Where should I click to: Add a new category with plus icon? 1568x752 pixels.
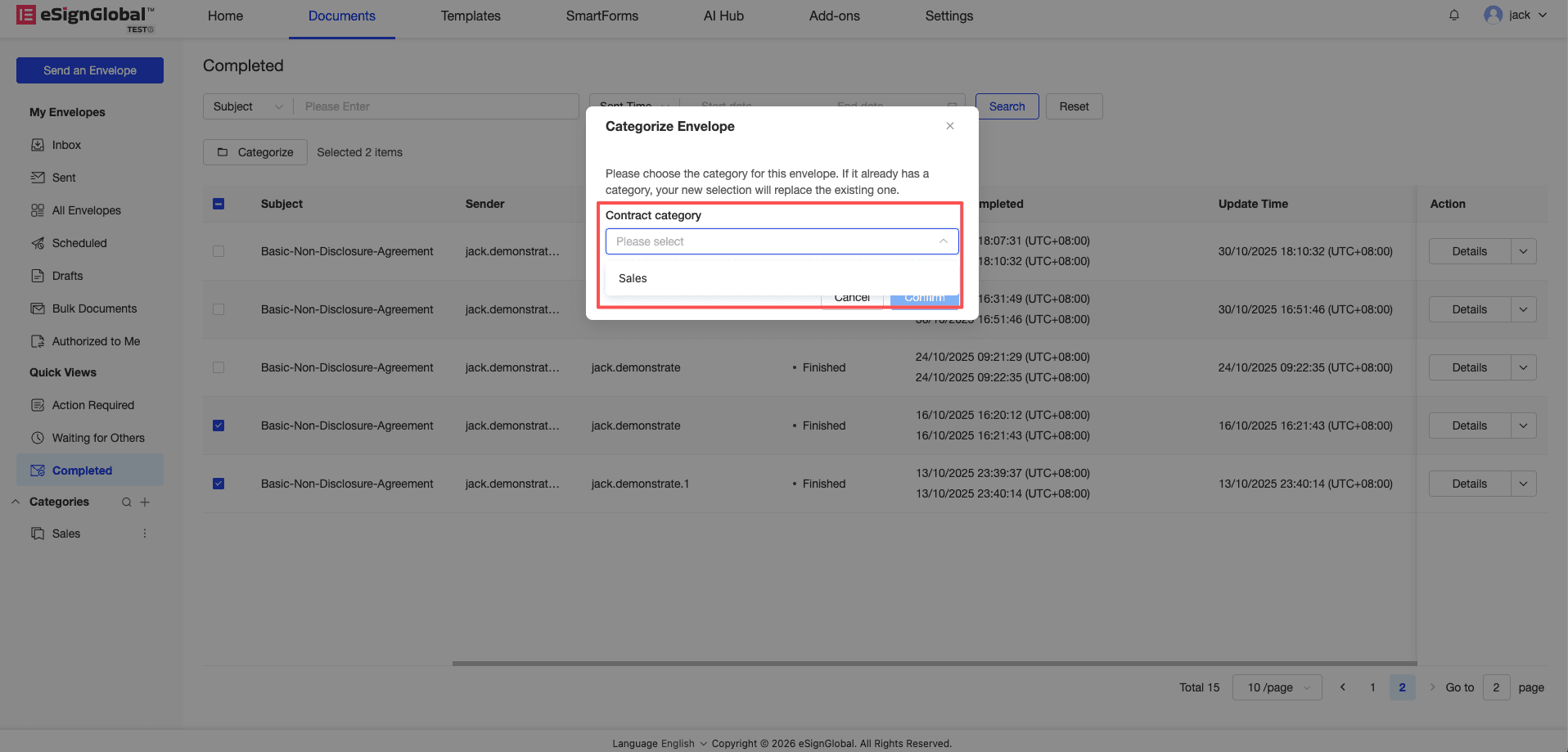point(145,502)
